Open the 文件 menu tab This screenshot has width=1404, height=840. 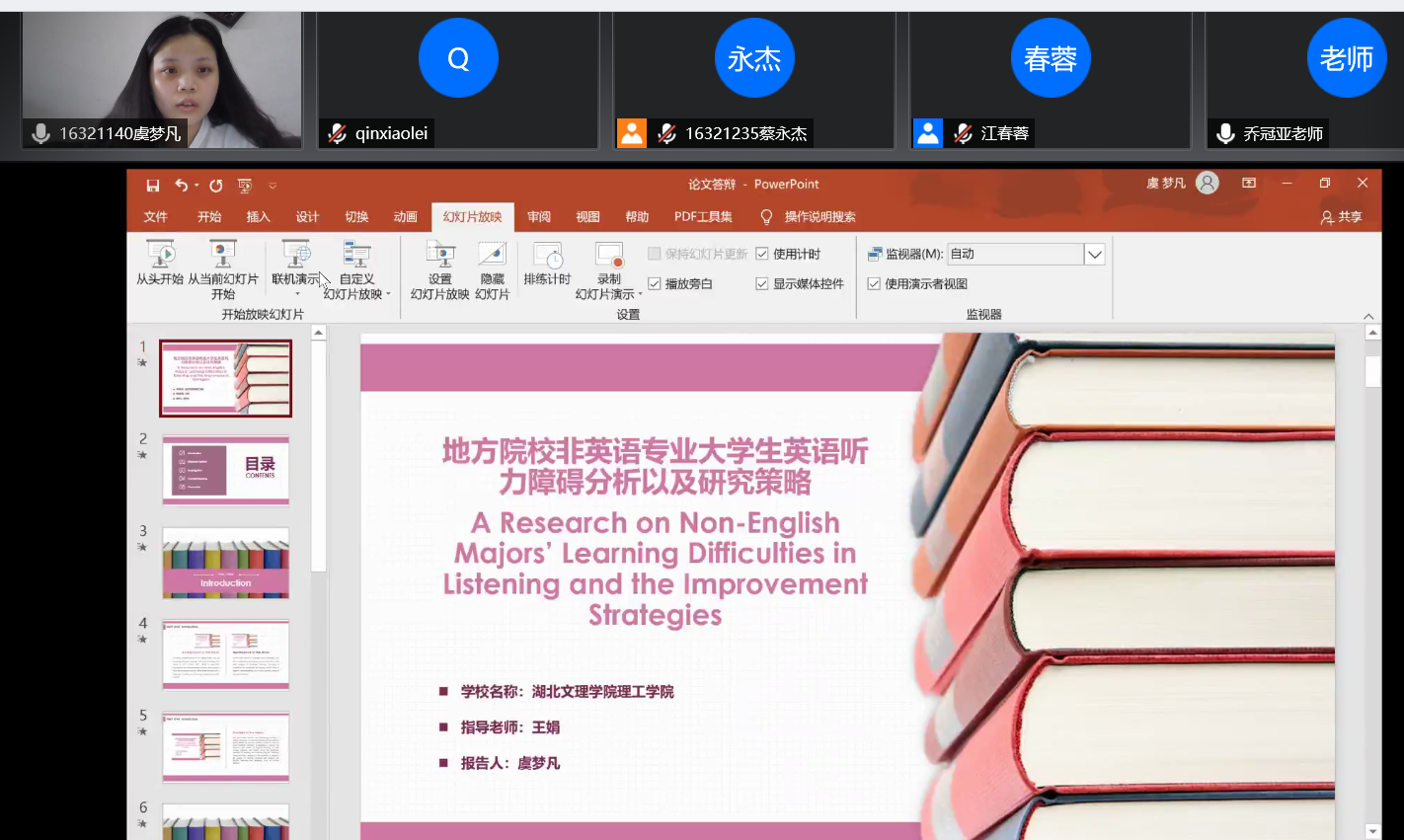pos(156,217)
